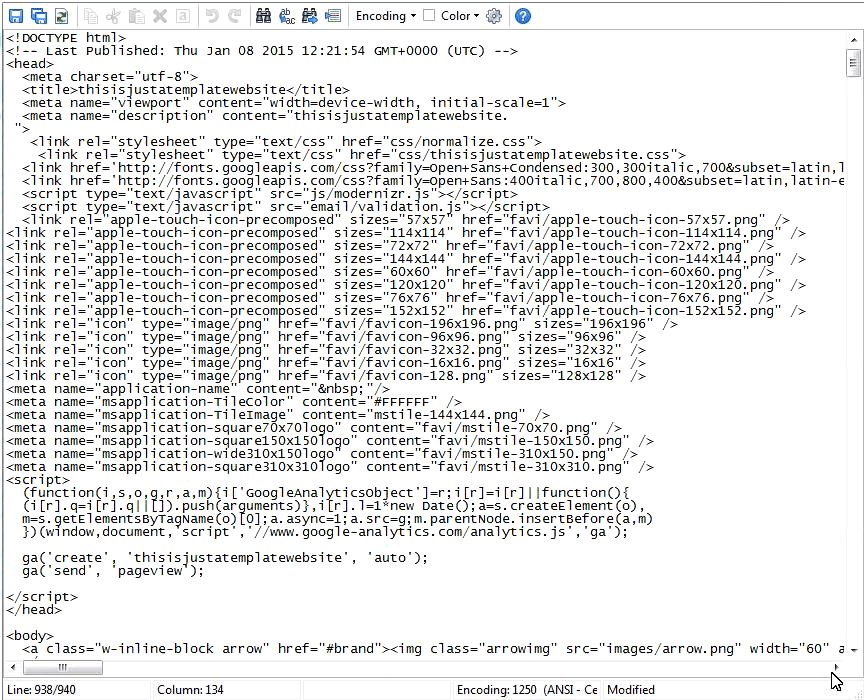This screenshot has height=700, width=864.
Task: Click the msapplication-TileImage meta line
Action: [x=278, y=415]
